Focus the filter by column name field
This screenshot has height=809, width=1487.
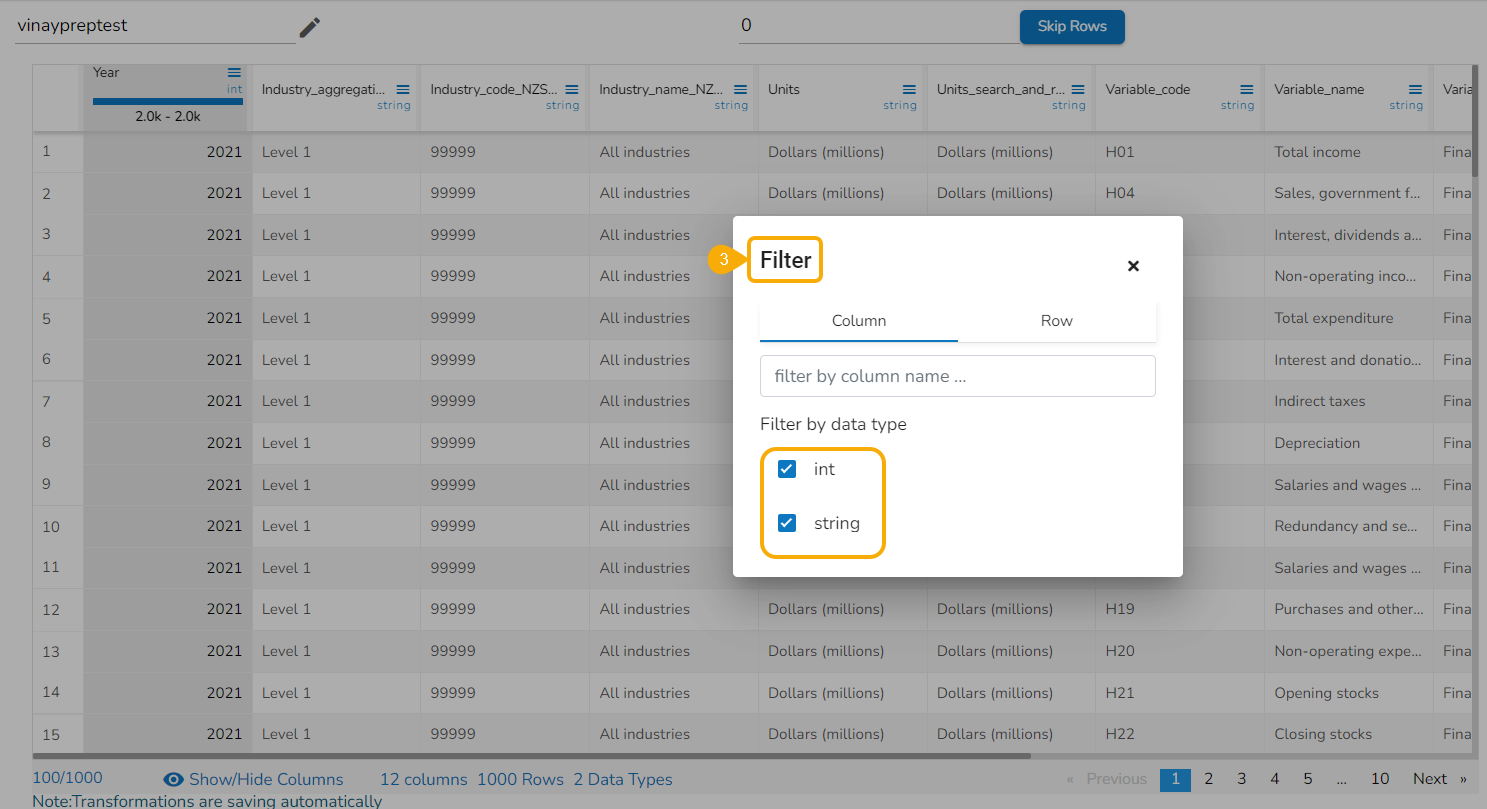click(x=957, y=376)
